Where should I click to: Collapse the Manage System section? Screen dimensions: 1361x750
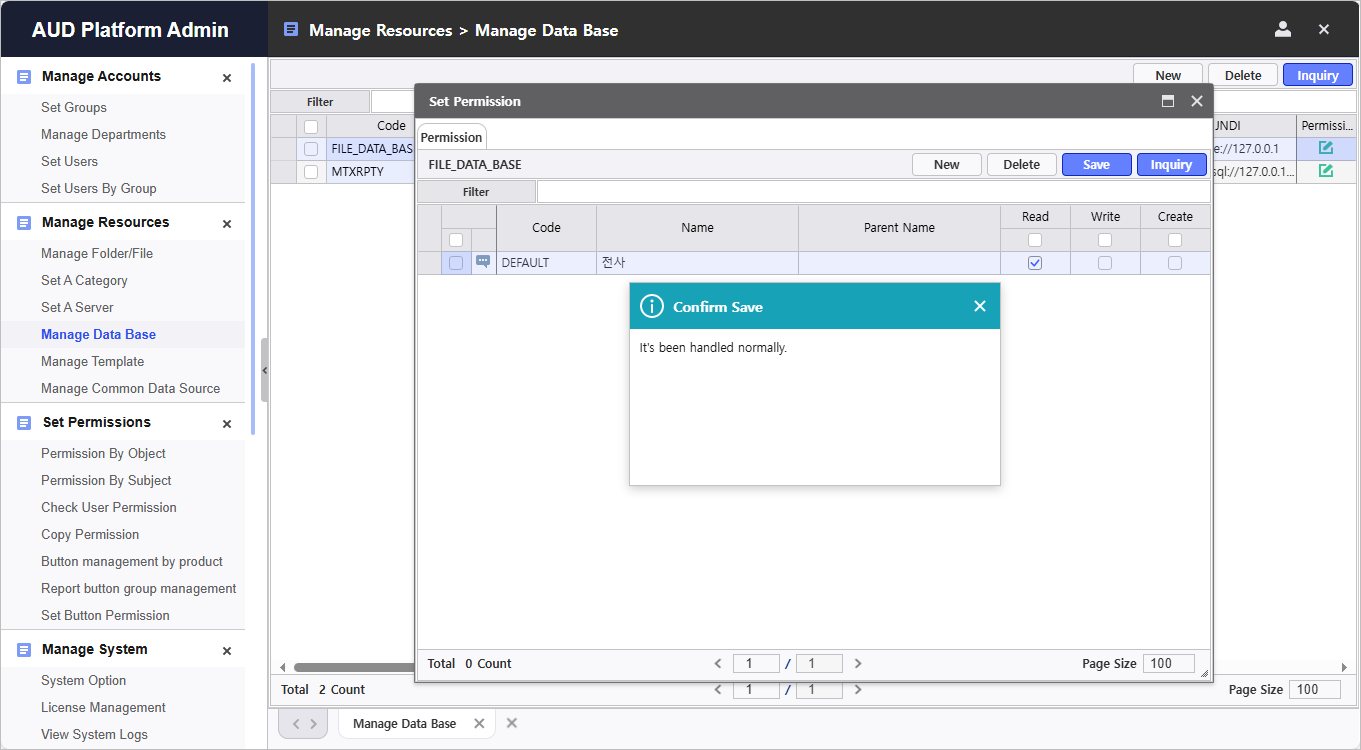(x=227, y=651)
